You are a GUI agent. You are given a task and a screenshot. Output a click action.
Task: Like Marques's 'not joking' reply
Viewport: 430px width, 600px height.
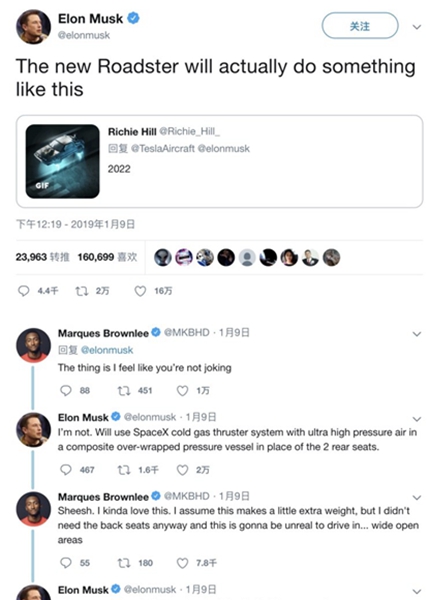[x=182, y=390]
